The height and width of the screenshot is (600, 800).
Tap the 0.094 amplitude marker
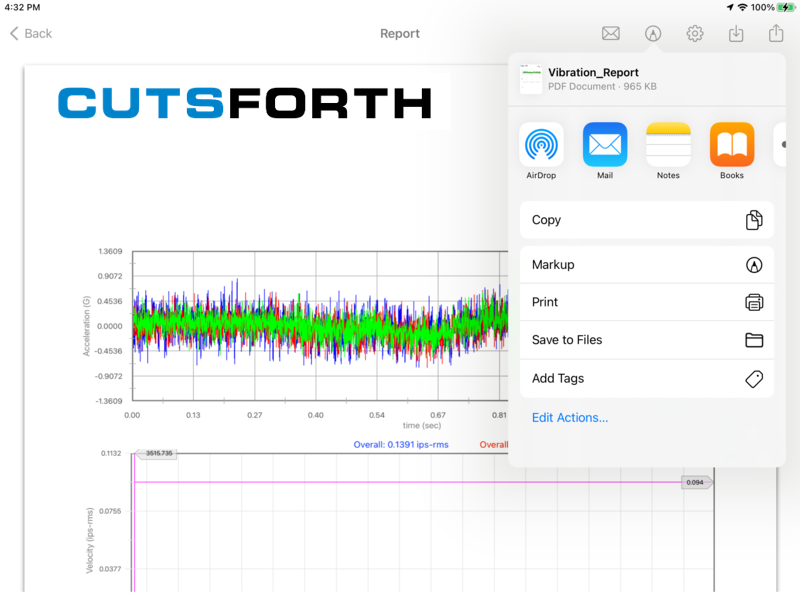696,482
